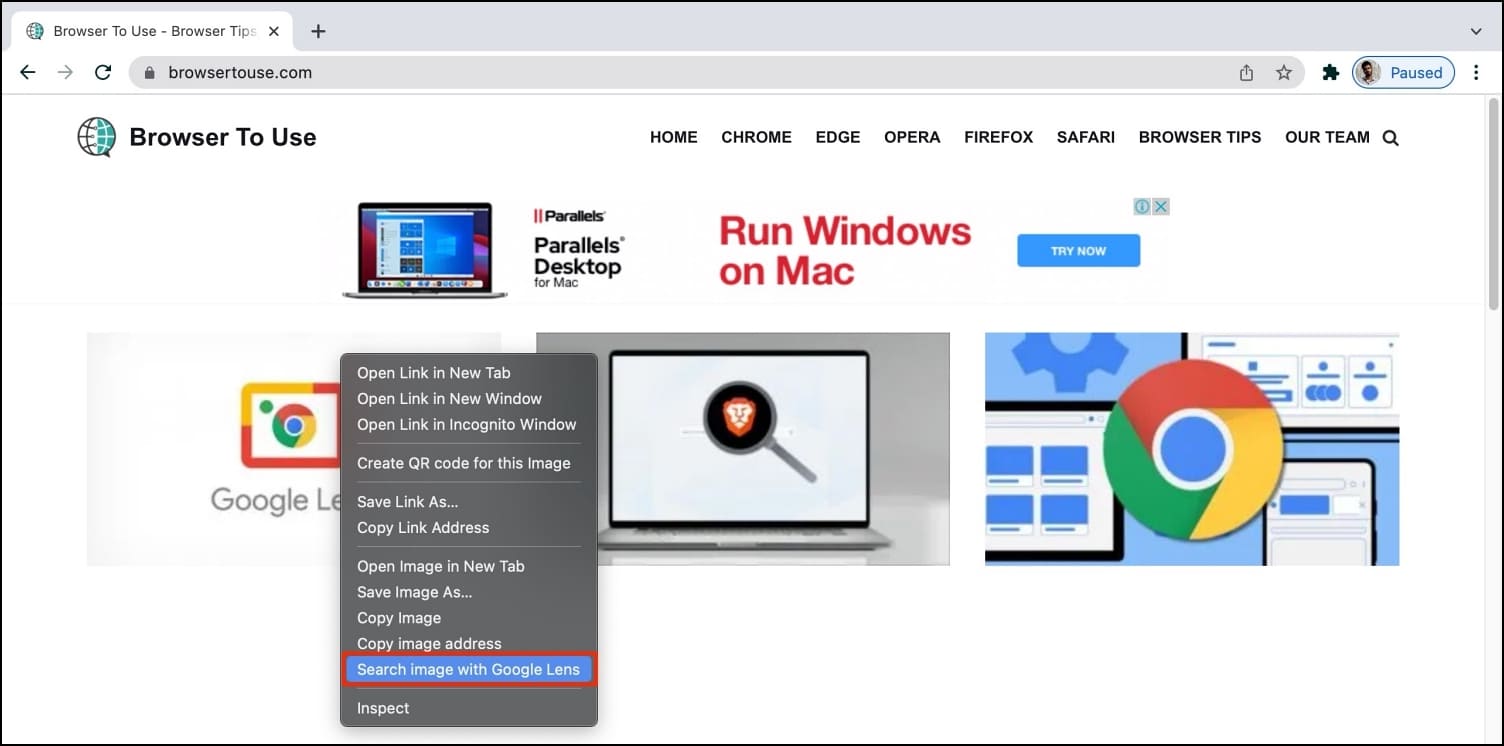Click the Paused profile button
The image size is (1504, 746).
click(1403, 72)
